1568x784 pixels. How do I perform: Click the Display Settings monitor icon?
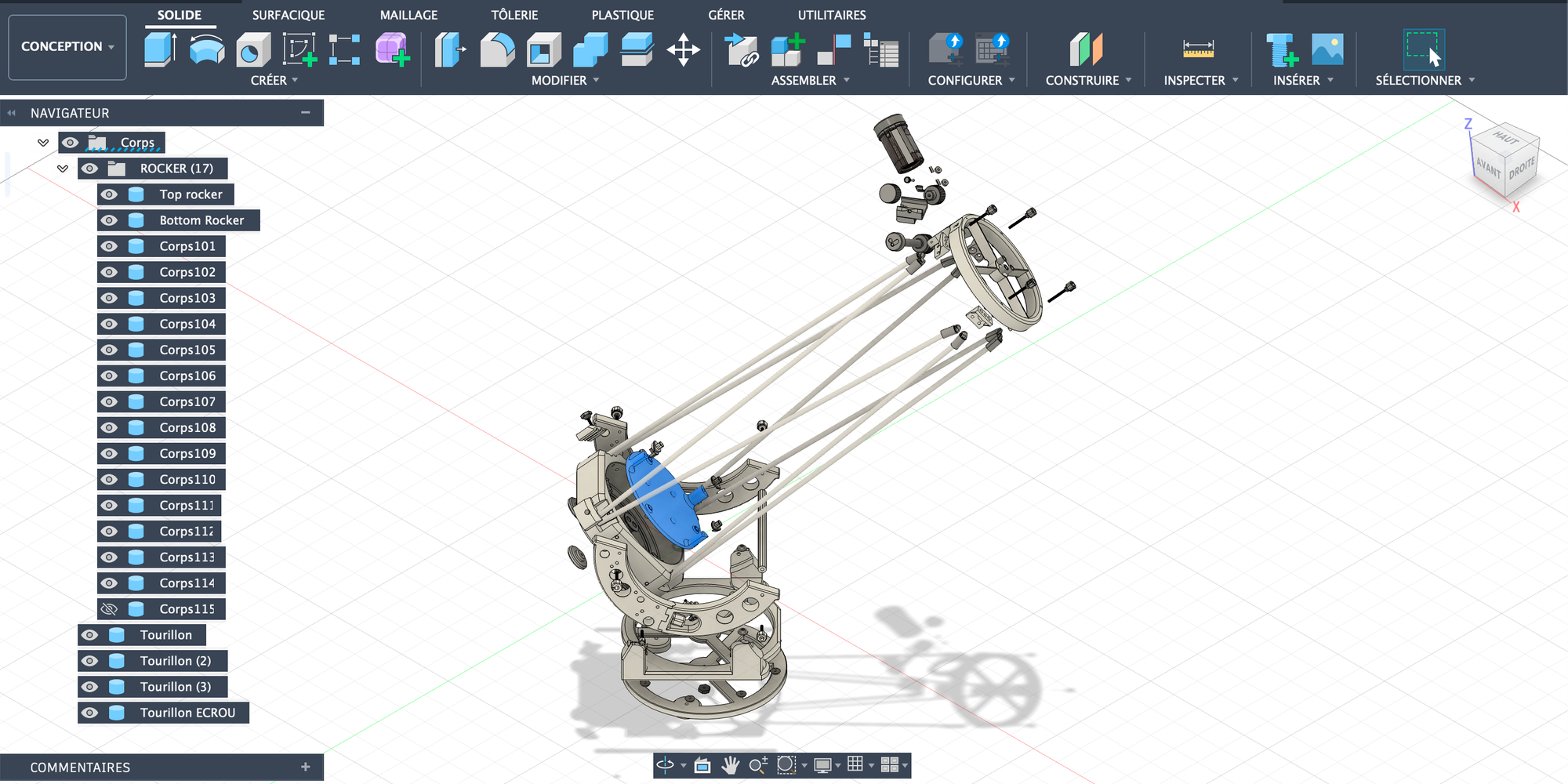point(822,765)
